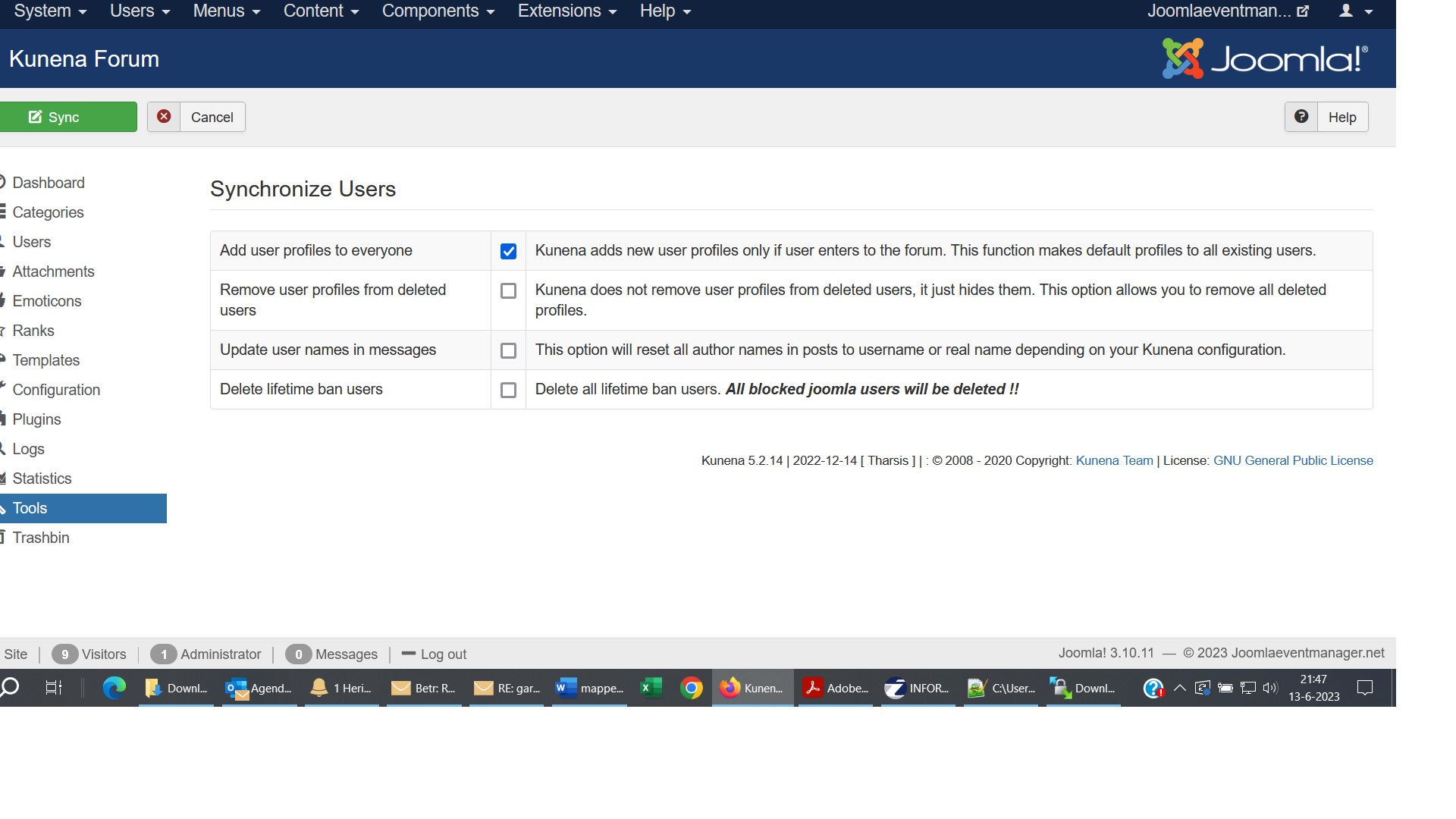The height and width of the screenshot is (819, 1456).
Task: Open Excel from the taskbar
Action: [650, 688]
